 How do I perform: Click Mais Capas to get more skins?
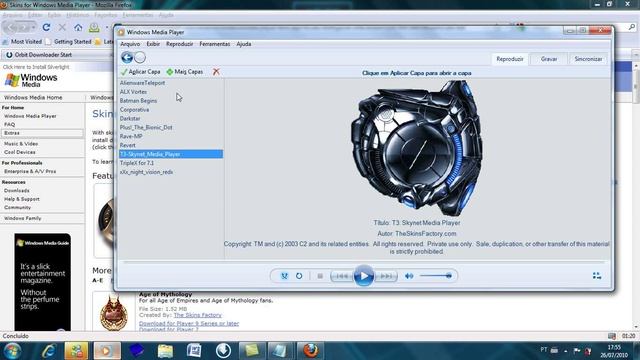pos(184,72)
